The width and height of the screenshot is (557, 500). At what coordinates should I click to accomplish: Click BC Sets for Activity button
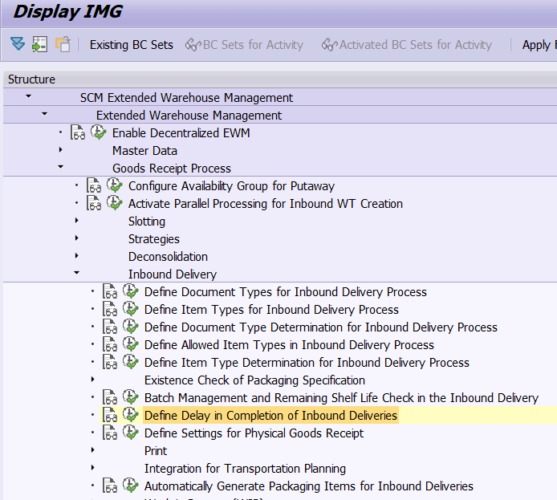(244, 45)
